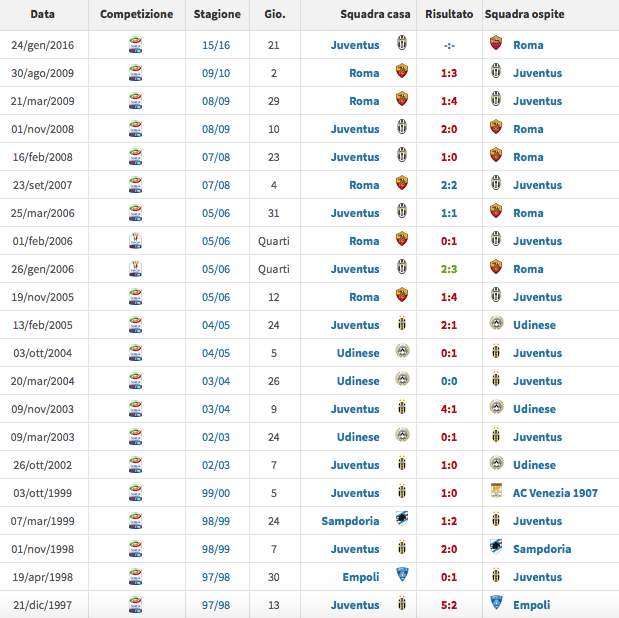Click Sampdoria home team link, 07/mar/1999
The height and width of the screenshot is (618, 619).
350,521
